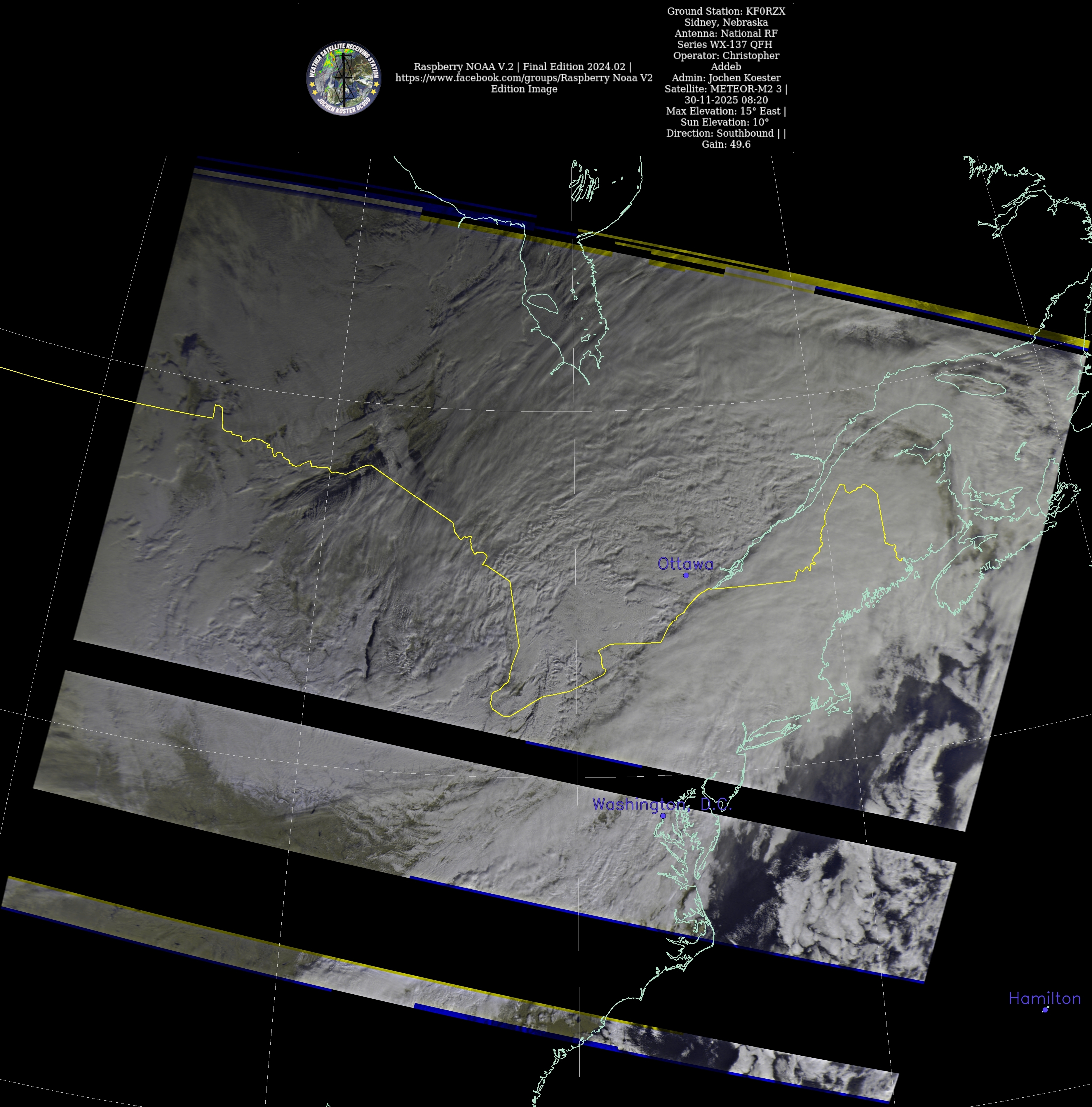The image size is (1092, 1107).
Task: Click the Ottawa city label
Action: 685,564
